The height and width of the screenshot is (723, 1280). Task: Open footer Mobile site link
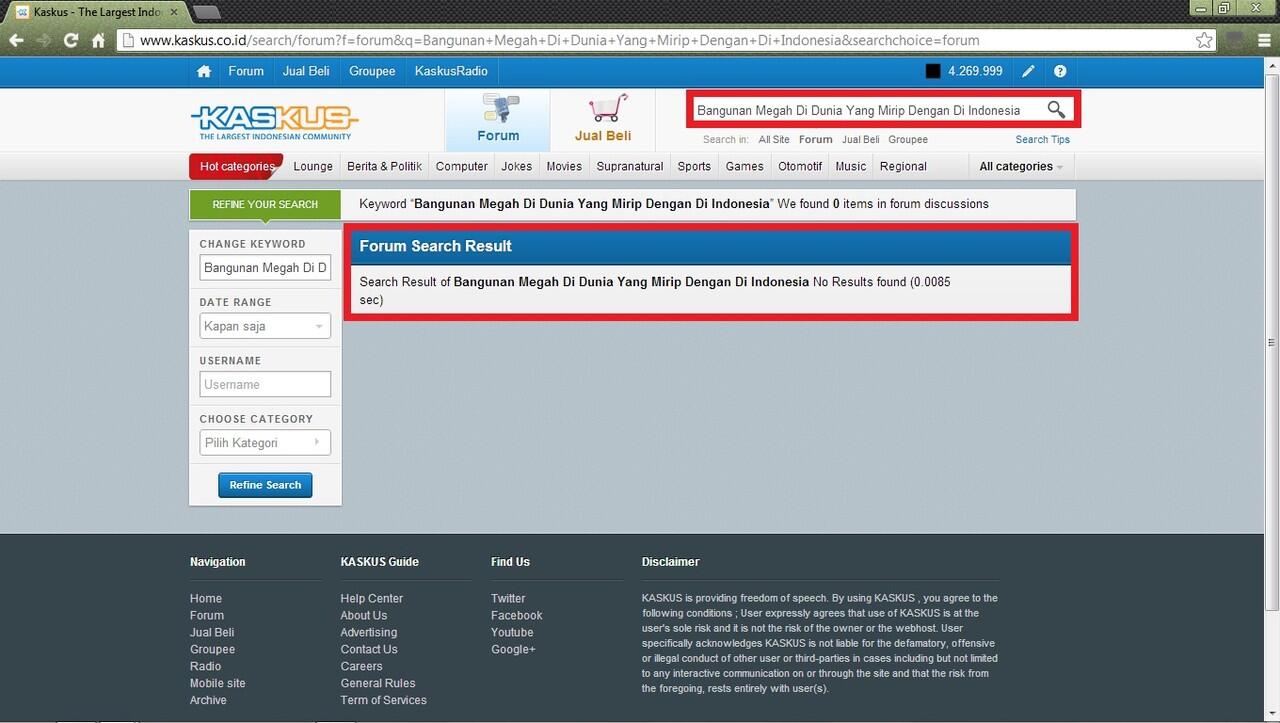pyautogui.click(x=217, y=683)
